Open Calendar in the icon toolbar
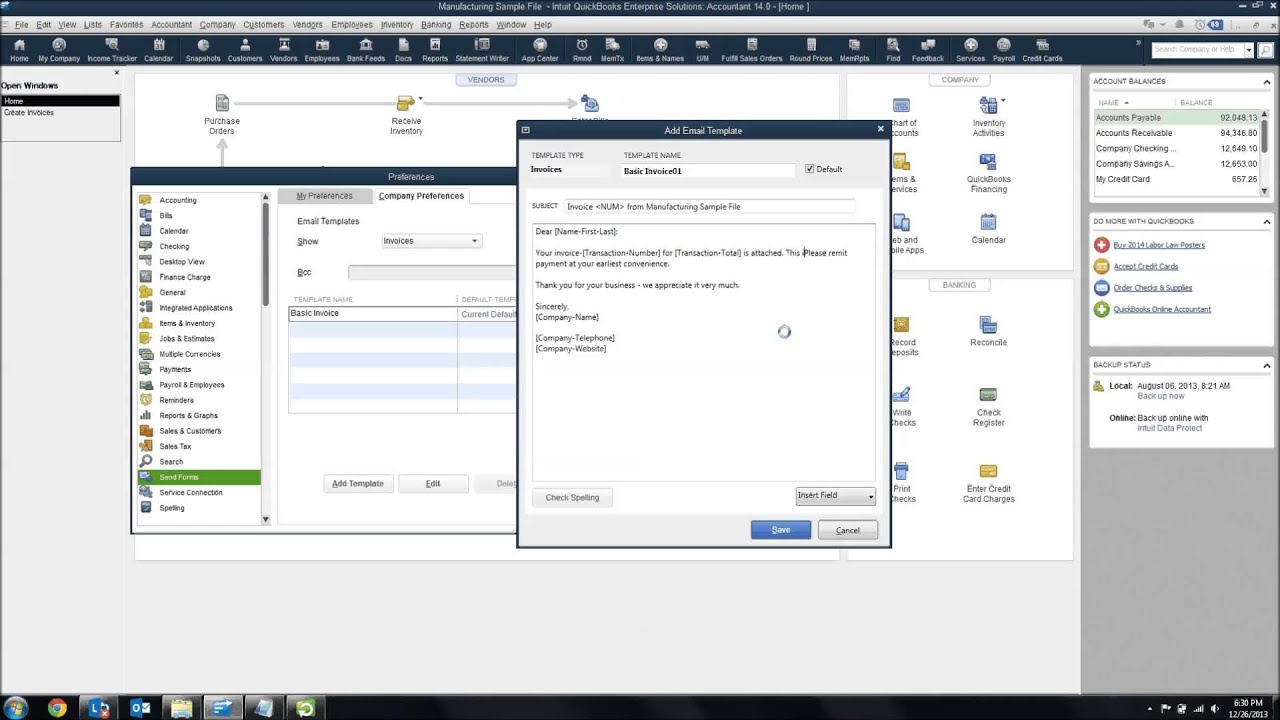The height and width of the screenshot is (720, 1280). 158,50
